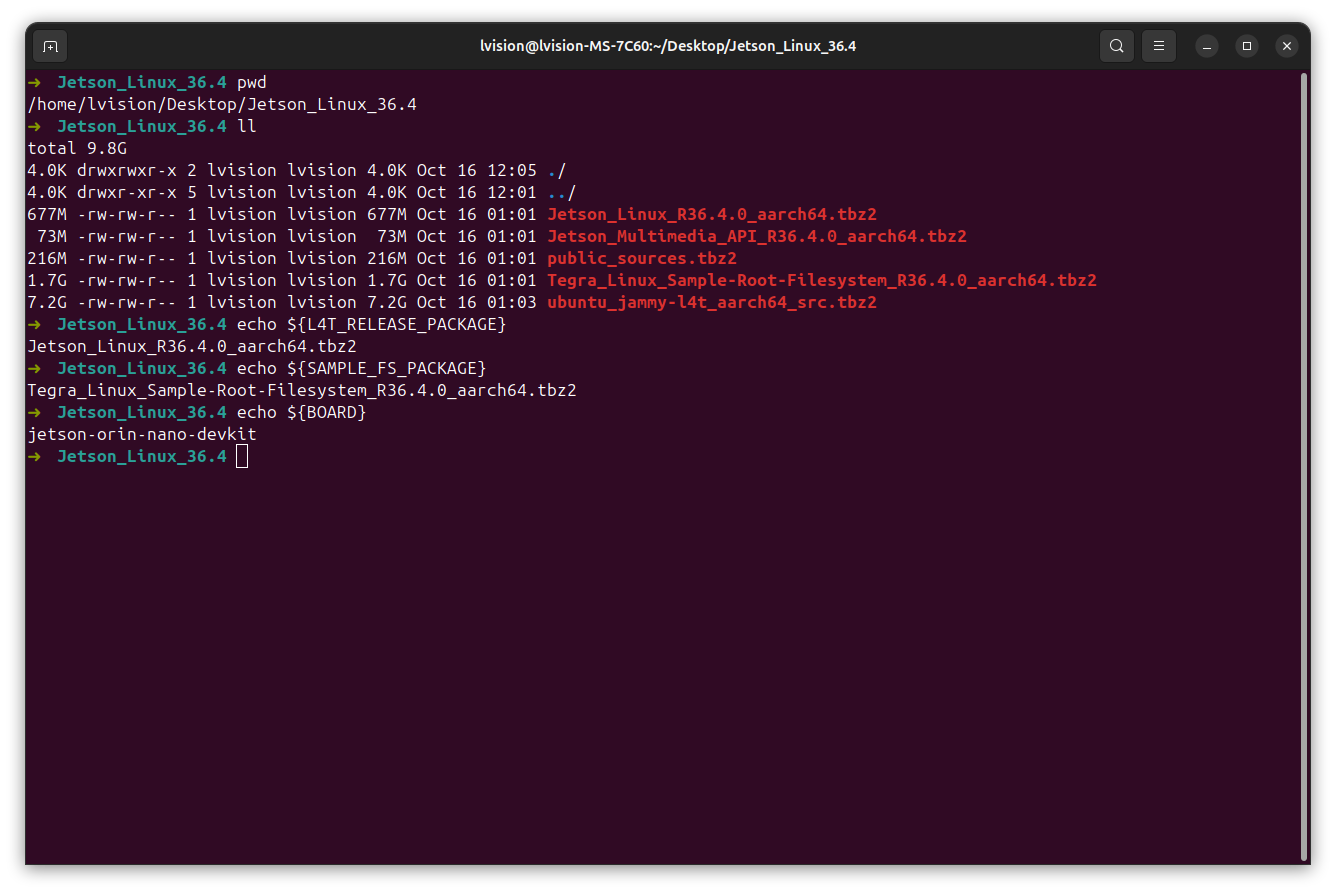Image resolution: width=1336 pixels, height=893 pixels.
Task: Click the 'pwd' command text
Action: [x=252, y=82]
